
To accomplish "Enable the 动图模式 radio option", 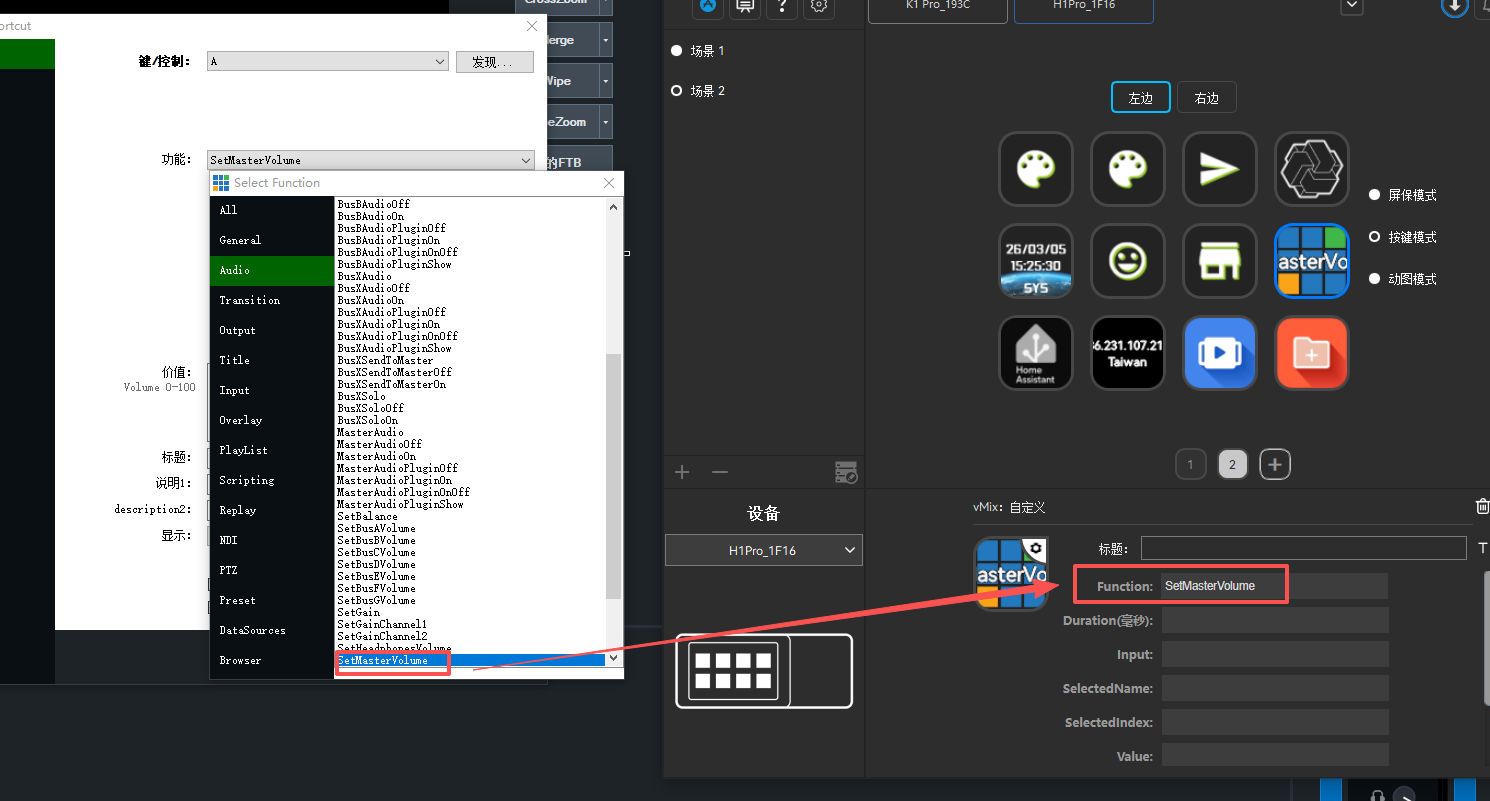I will [x=1375, y=279].
